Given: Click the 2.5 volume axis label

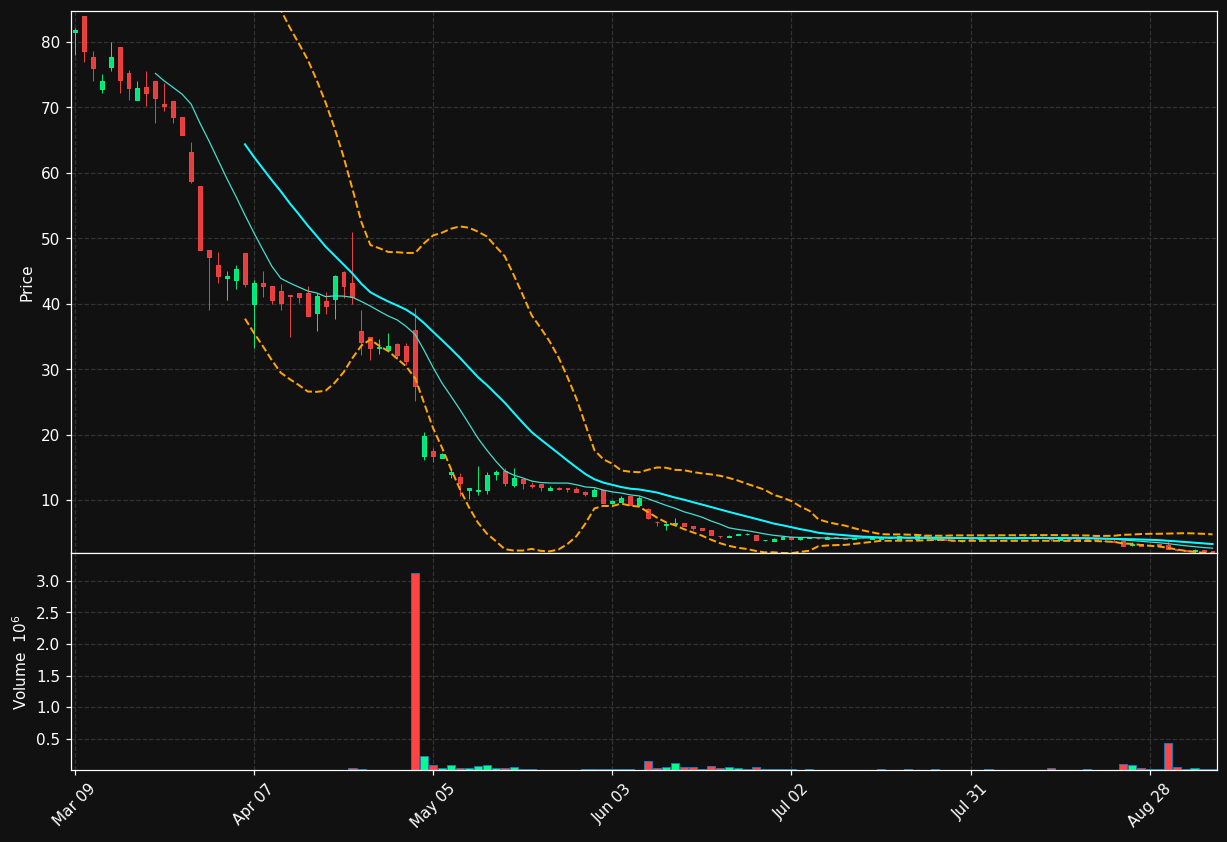Looking at the screenshot, I should click(x=50, y=613).
